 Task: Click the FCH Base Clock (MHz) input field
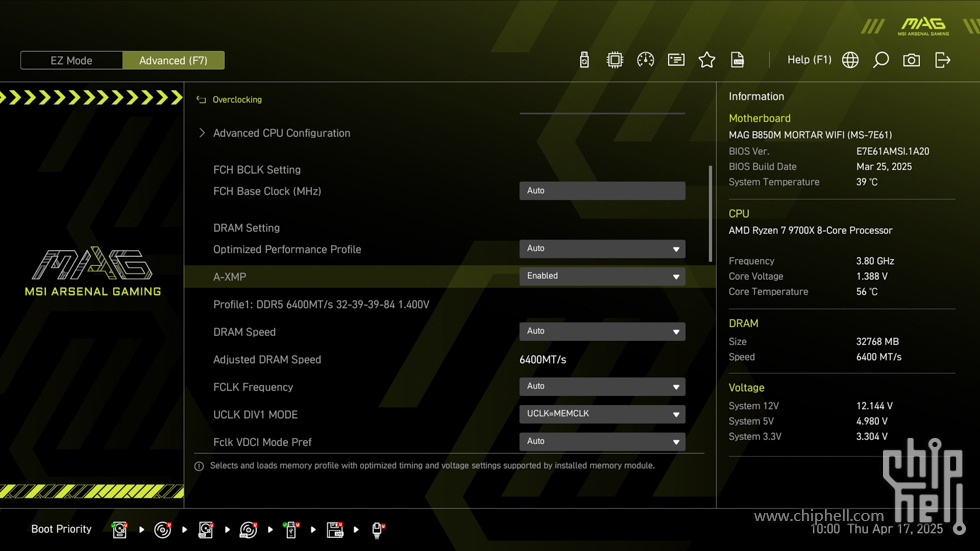click(602, 191)
